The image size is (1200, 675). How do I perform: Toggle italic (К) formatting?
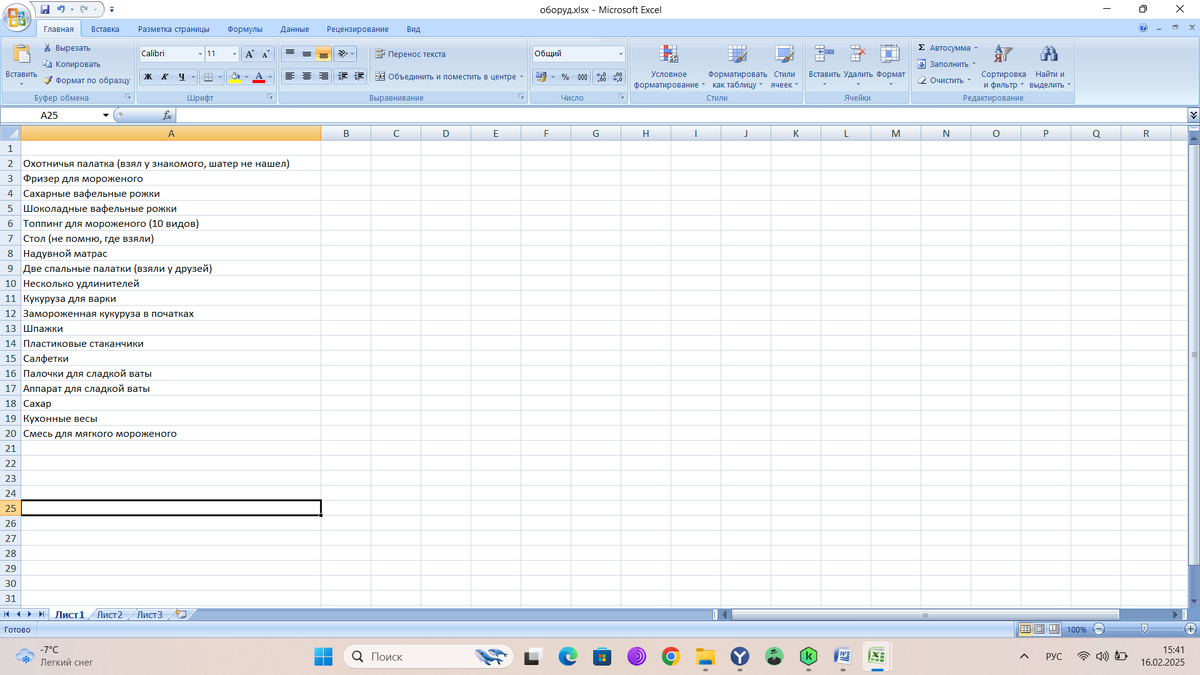coord(165,77)
